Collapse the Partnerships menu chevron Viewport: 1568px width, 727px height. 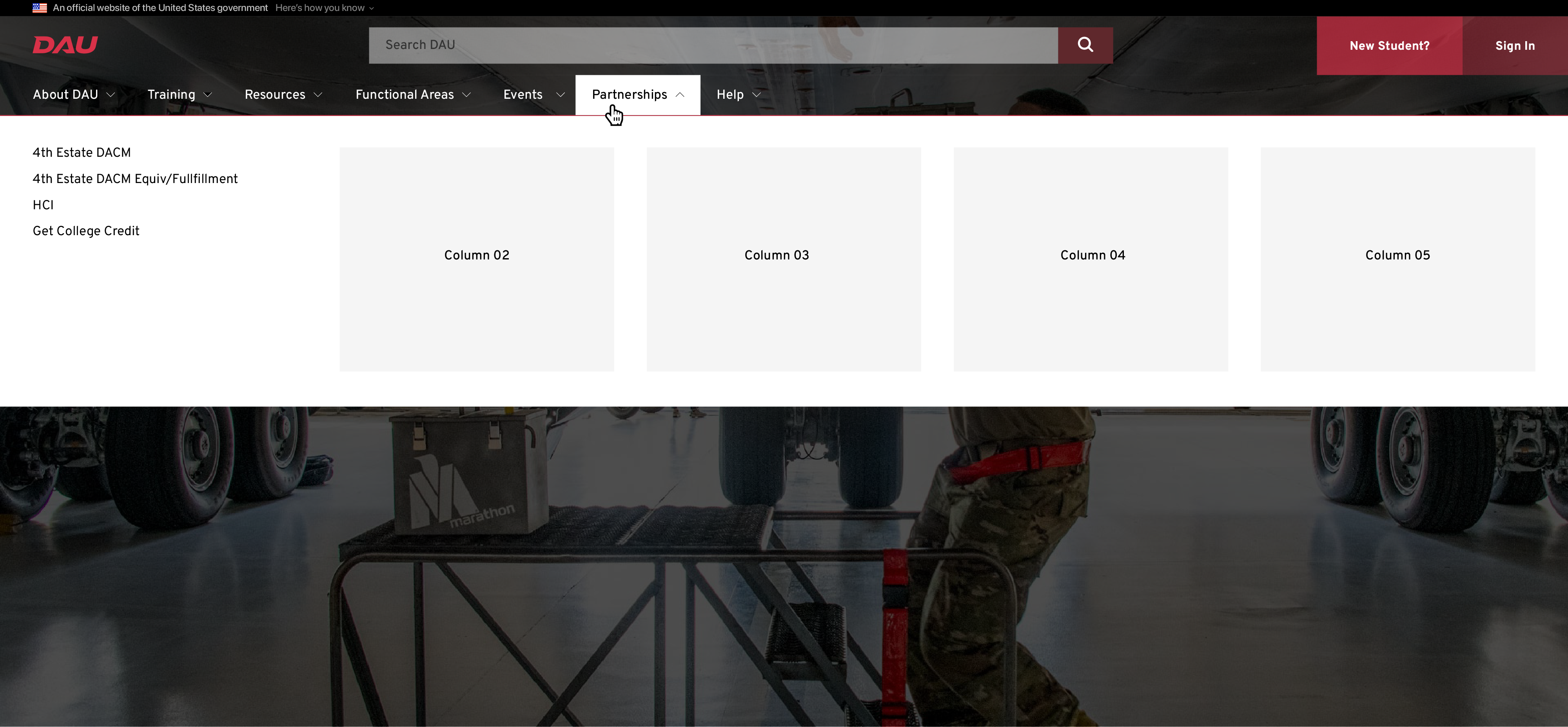click(x=680, y=95)
